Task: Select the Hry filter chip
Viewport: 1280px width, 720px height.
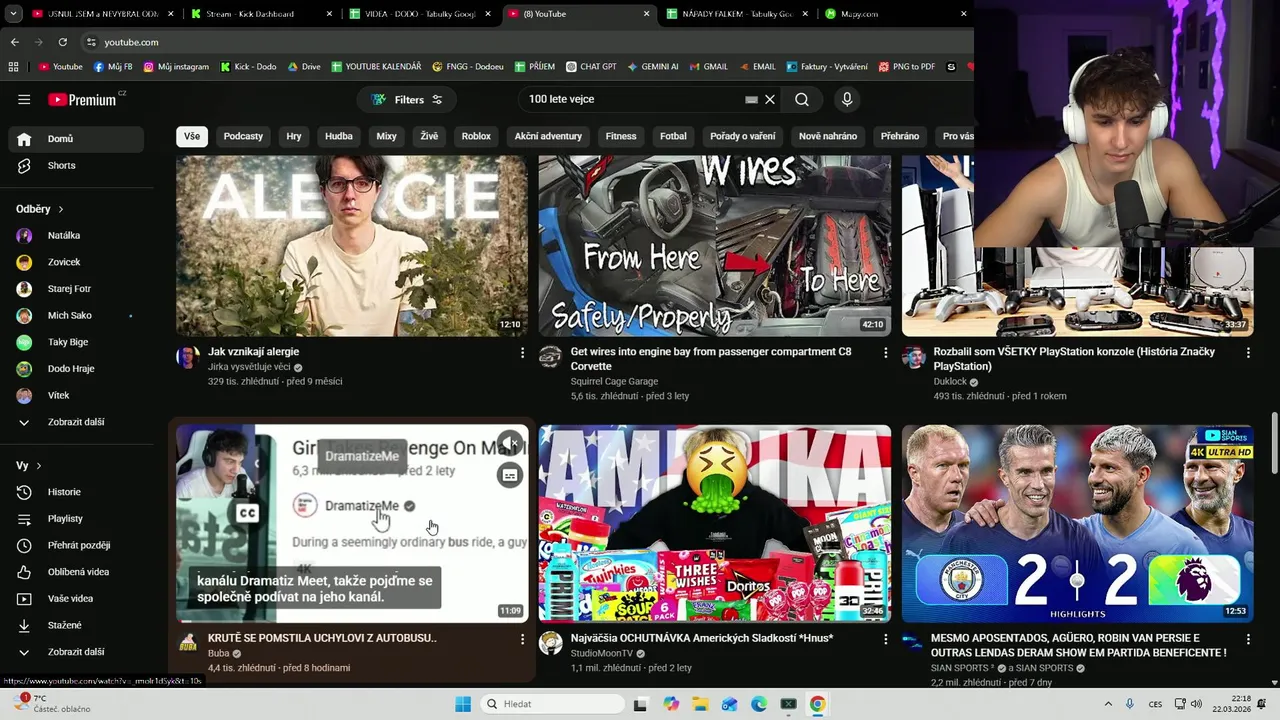Action: pos(294,136)
